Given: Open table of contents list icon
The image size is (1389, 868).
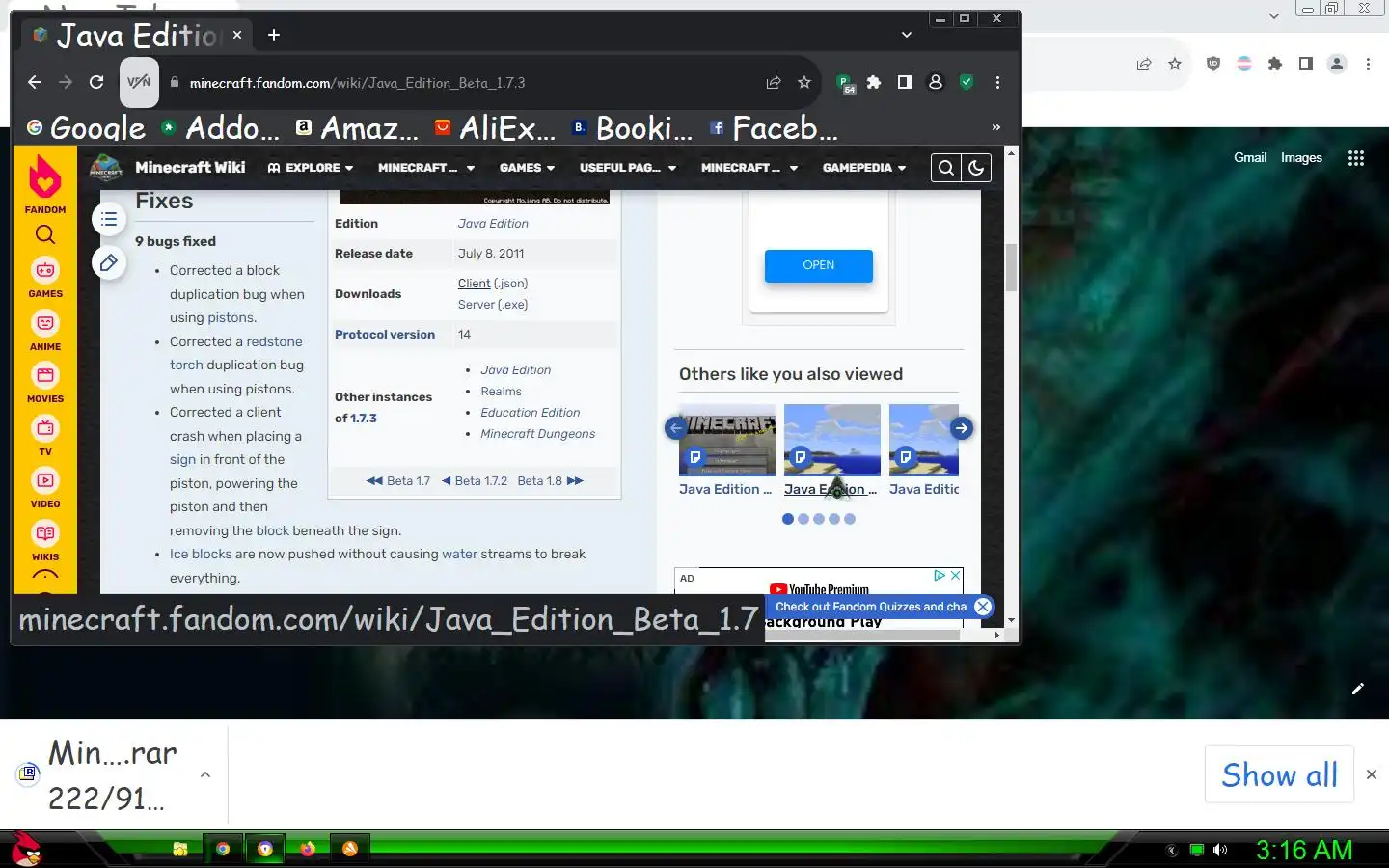Looking at the screenshot, I should coord(109,220).
